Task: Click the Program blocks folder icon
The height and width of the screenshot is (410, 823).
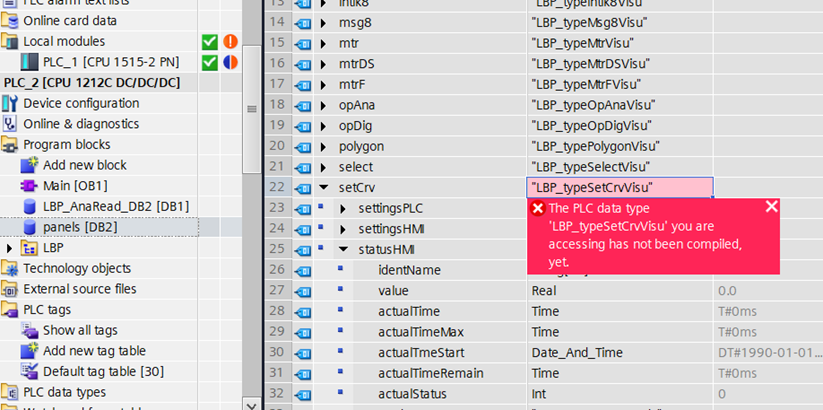Action: tap(10, 144)
